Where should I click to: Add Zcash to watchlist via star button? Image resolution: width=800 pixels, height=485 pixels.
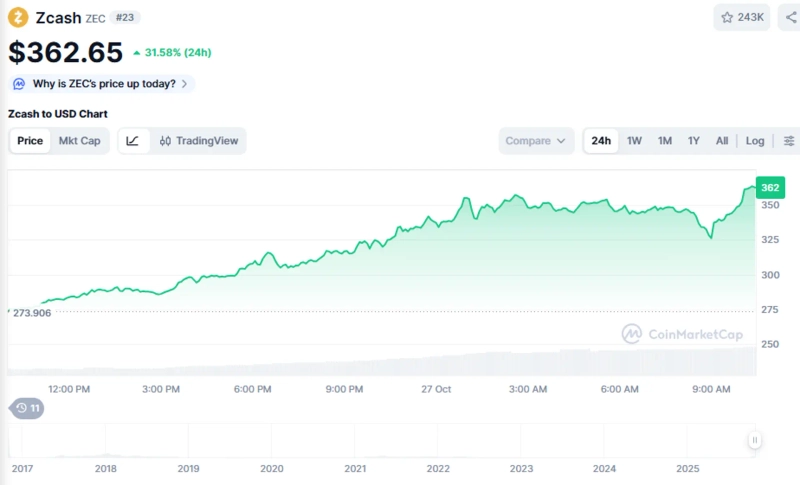coord(741,17)
